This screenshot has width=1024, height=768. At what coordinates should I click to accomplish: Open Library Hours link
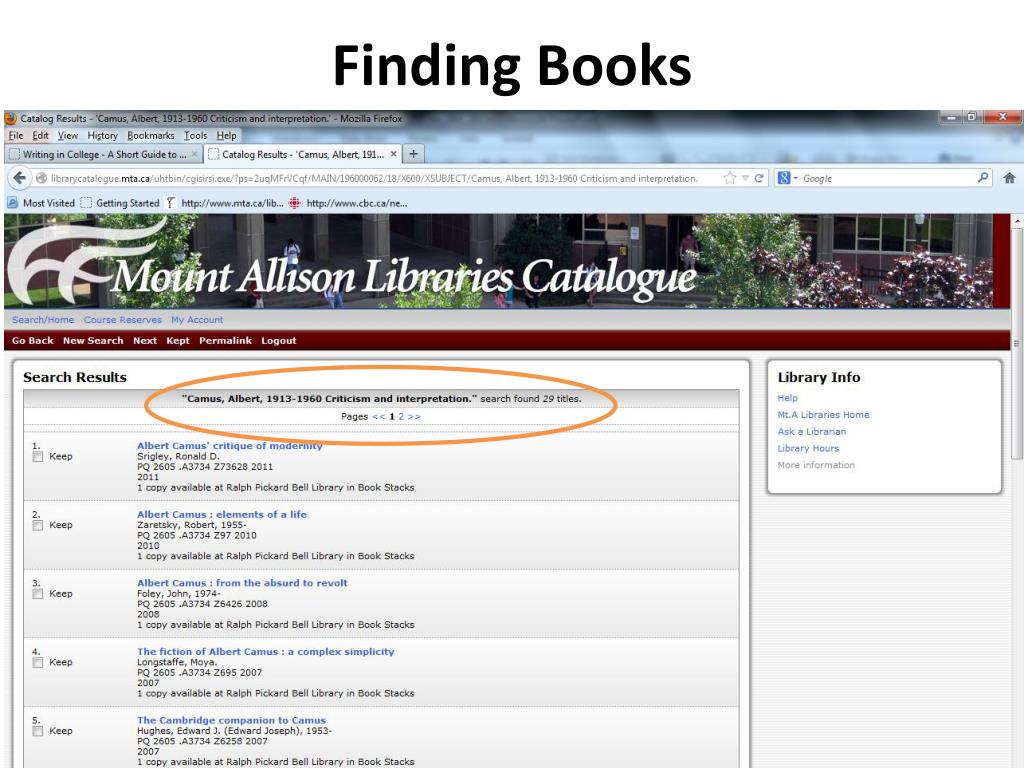pyautogui.click(x=808, y=448)
